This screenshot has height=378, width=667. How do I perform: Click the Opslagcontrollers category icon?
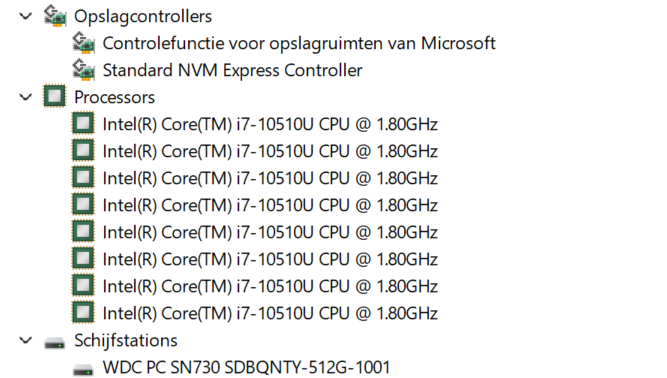[55, 16]
